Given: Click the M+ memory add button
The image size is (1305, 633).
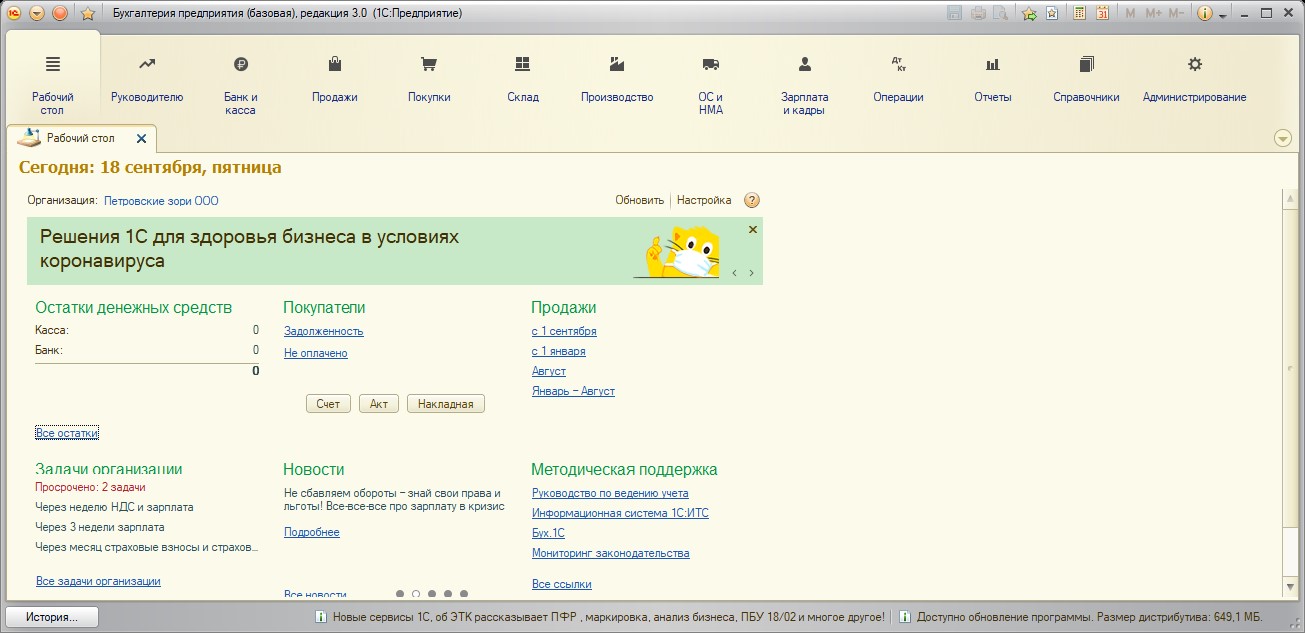Looking at the screenshot, I should click(1154, 14).
